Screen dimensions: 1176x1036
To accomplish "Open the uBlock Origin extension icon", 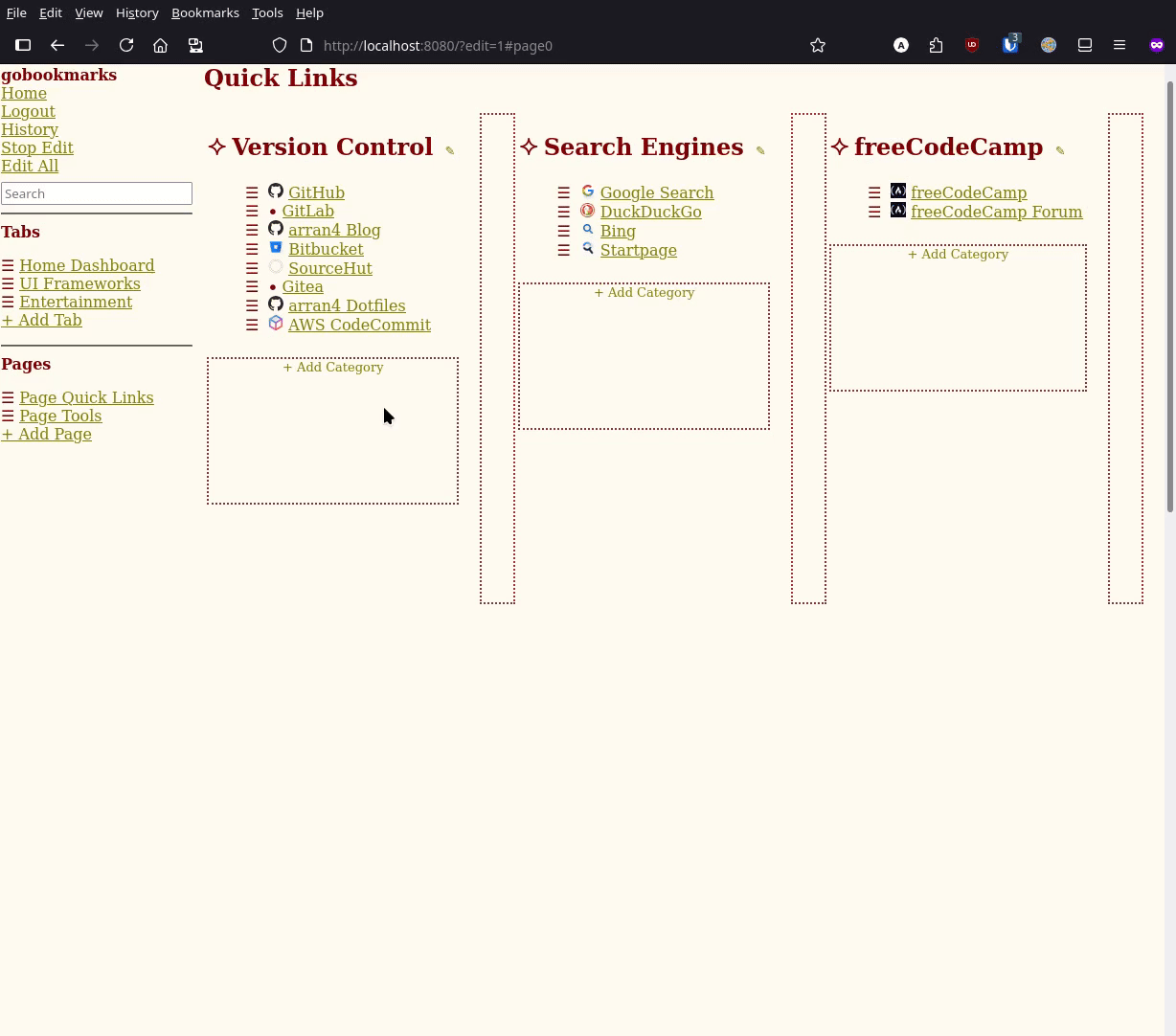I will point(972,45).
